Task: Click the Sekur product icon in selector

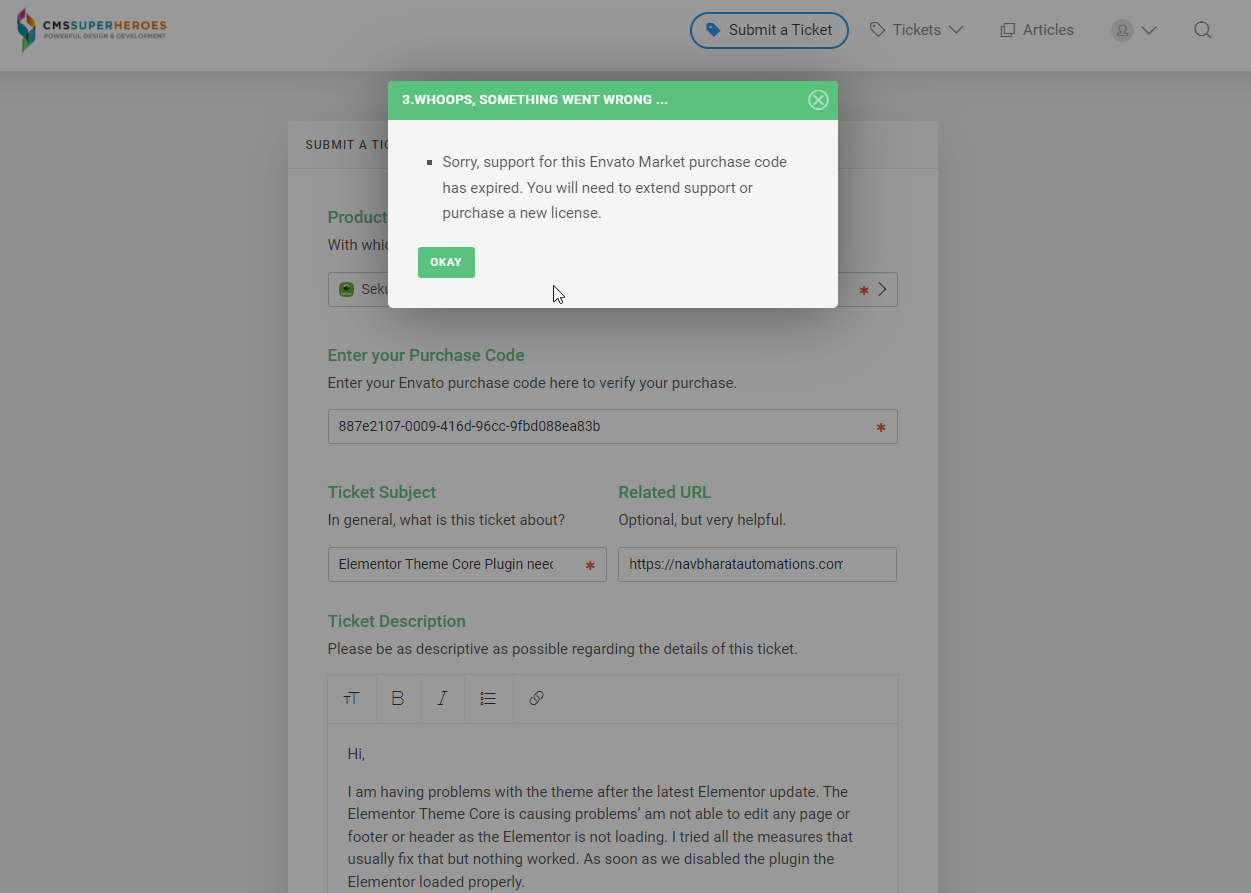Action: 346,289
